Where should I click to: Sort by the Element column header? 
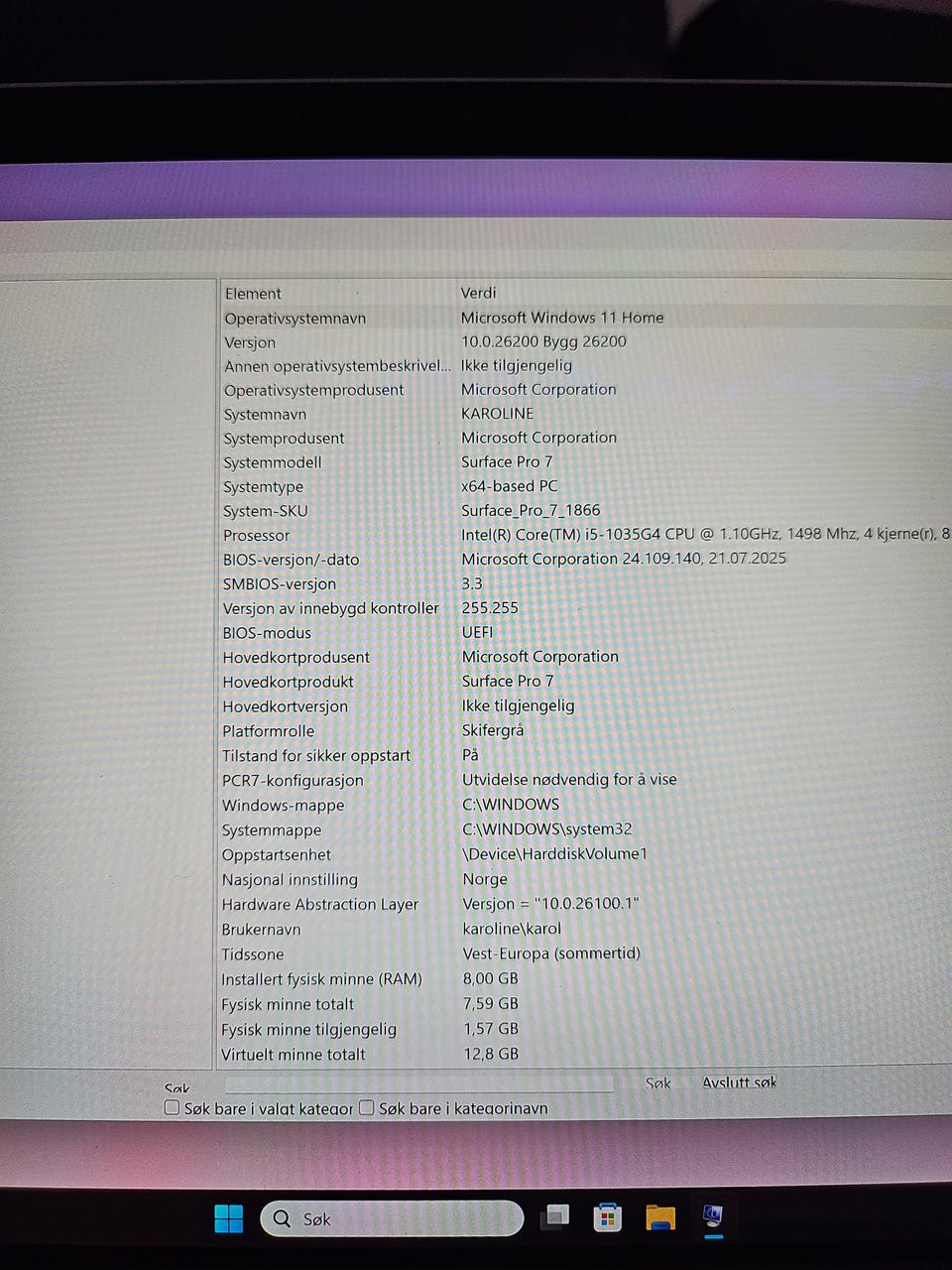point(337,293)
